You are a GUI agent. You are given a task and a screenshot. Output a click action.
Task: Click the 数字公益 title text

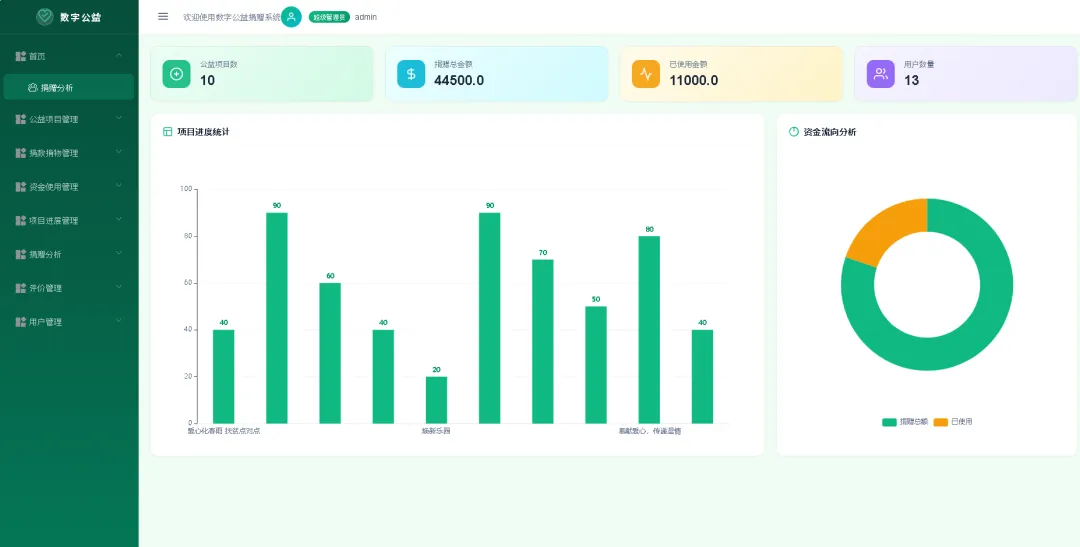(81, 17)
